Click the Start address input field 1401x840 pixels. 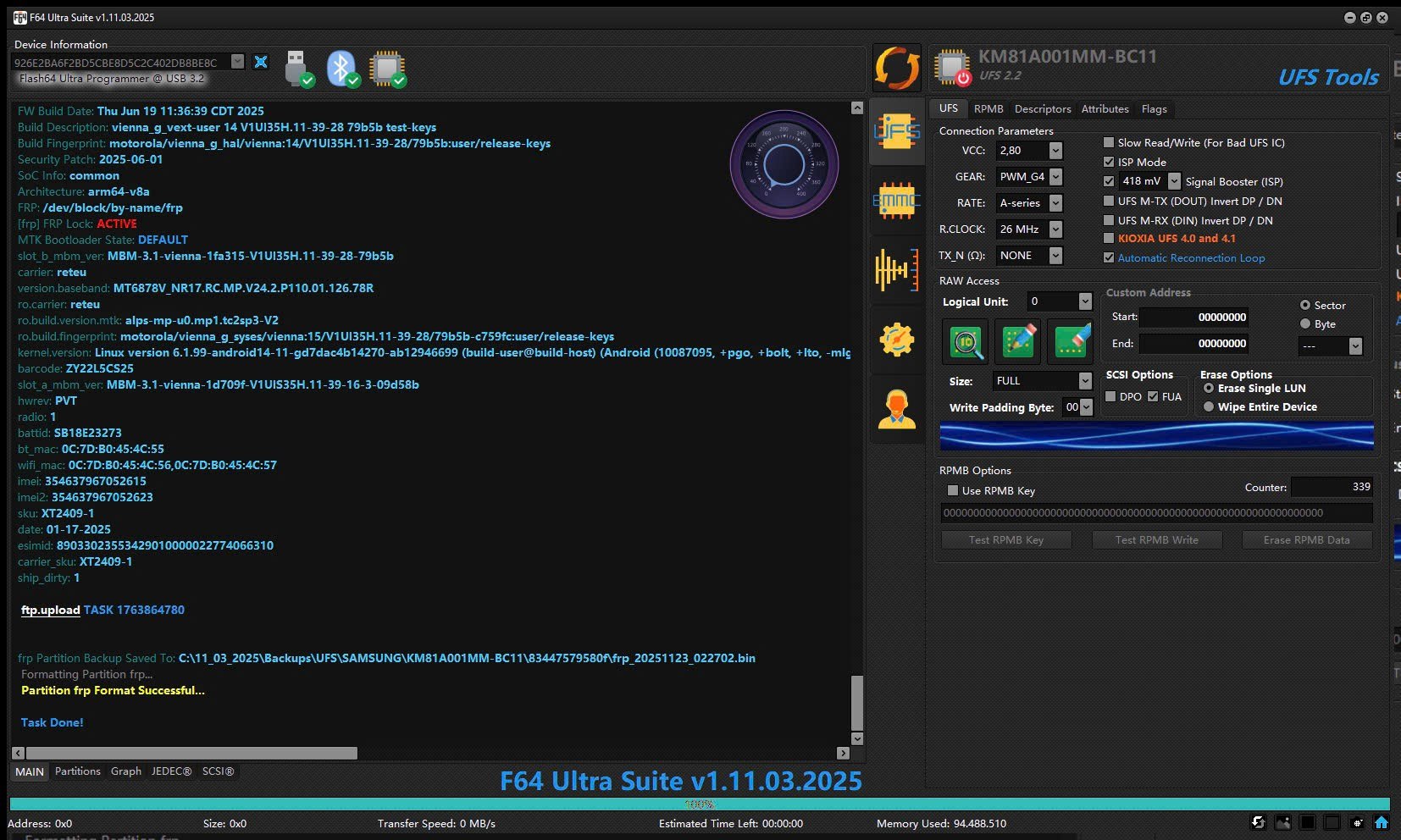click(x=1194, y=317)
